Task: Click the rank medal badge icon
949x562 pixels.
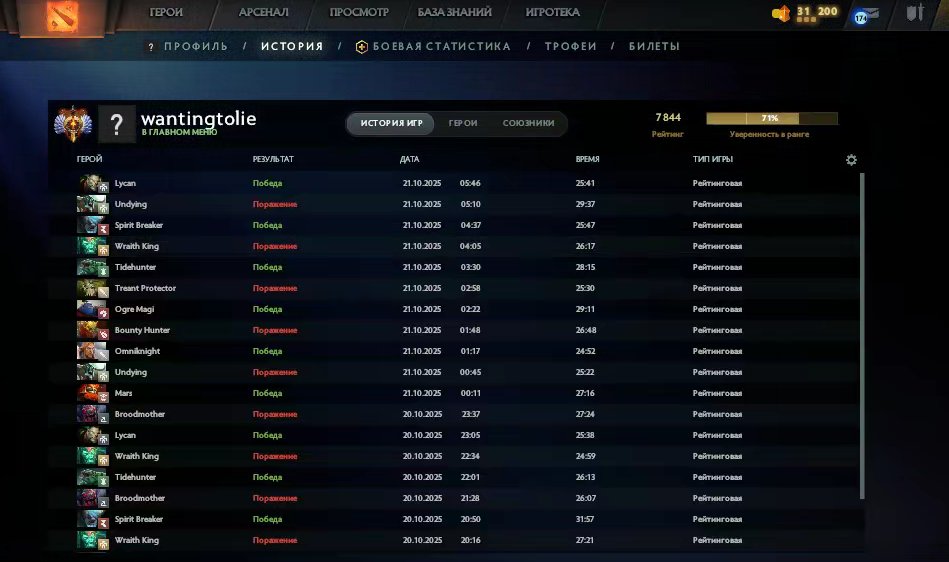Action: [73, 123]
